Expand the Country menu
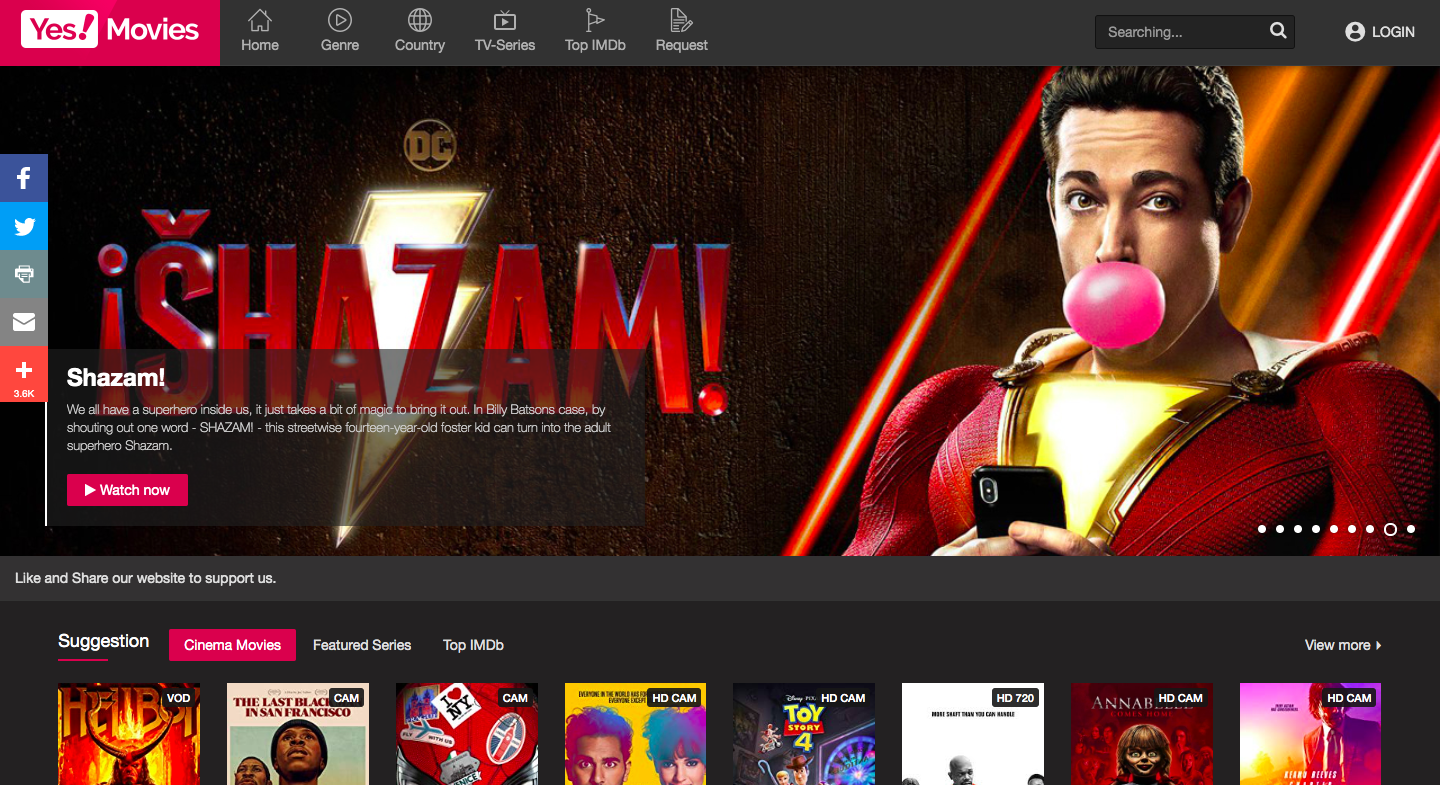The width and height of the screenshot is (1440, 785). pyautogui.click(x=420, y=31)
